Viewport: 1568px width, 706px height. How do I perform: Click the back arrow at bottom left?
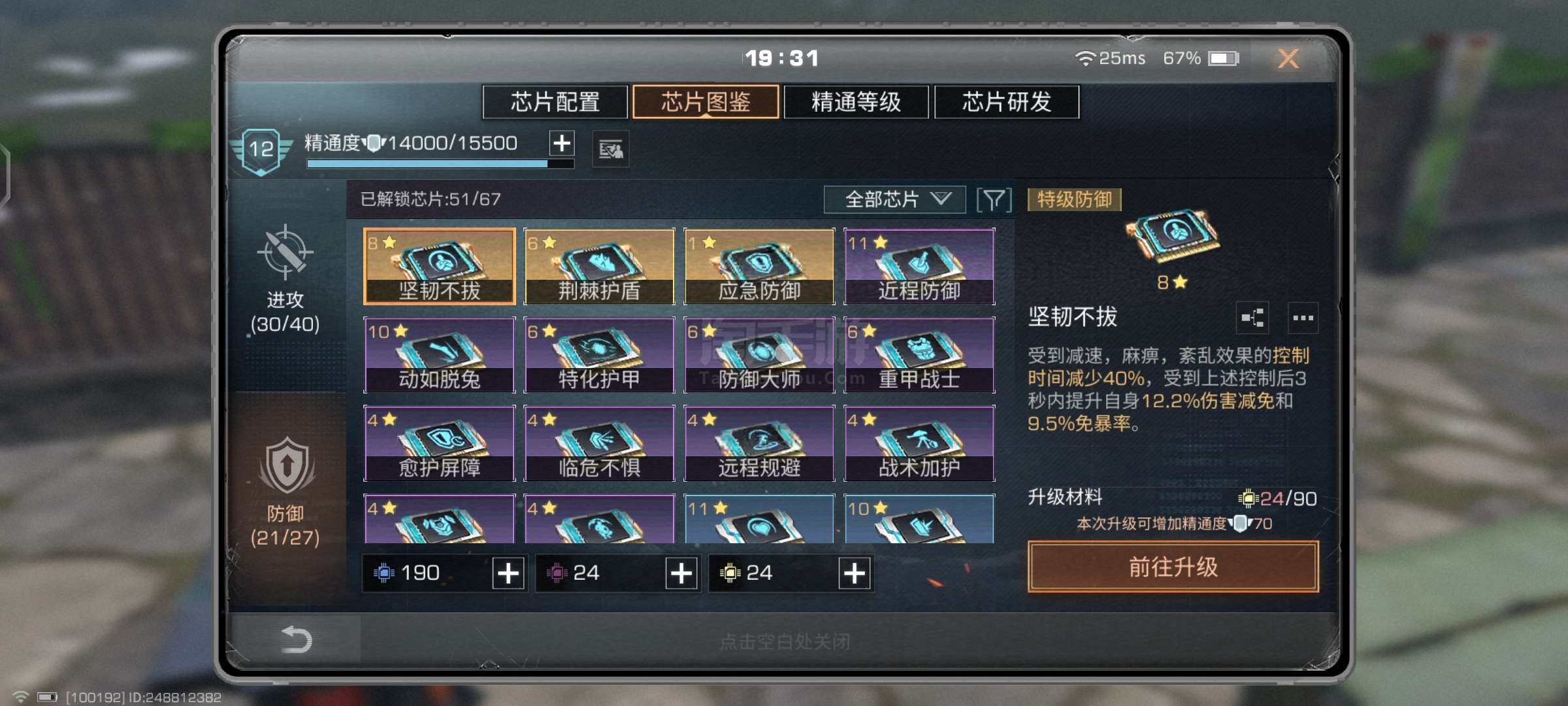tap(295, 639)
